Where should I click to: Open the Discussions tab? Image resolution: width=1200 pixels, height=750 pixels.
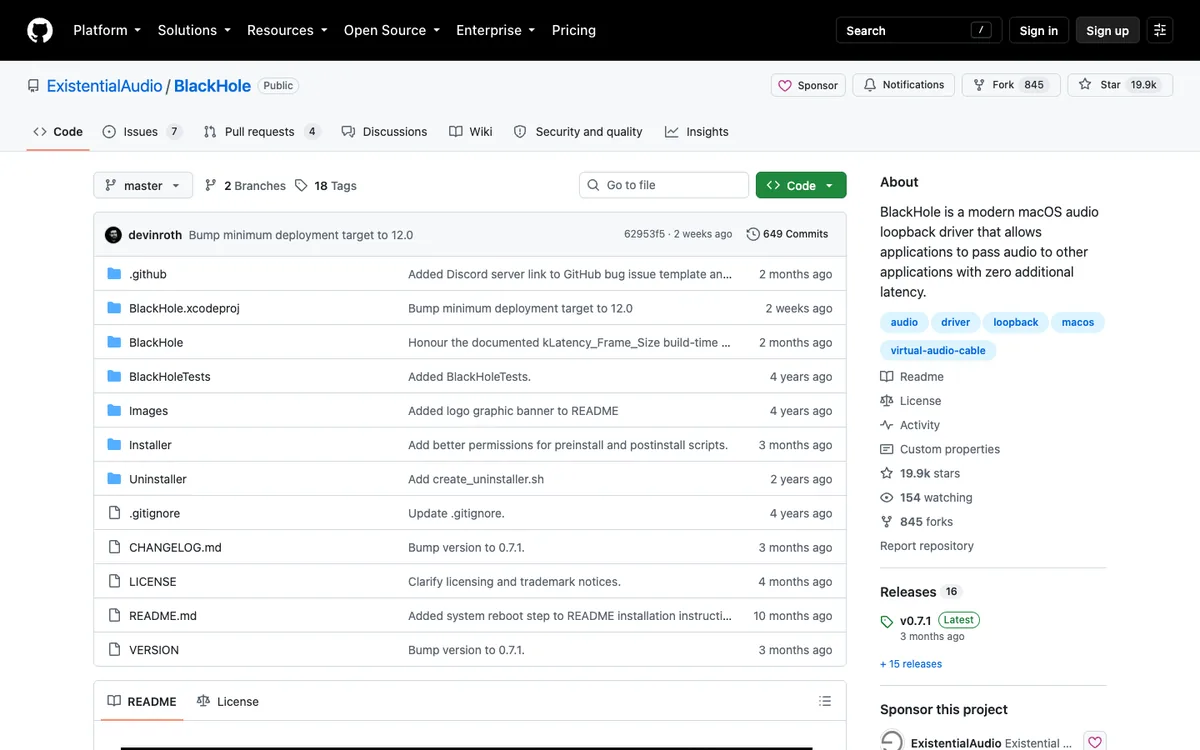(384, 132)
